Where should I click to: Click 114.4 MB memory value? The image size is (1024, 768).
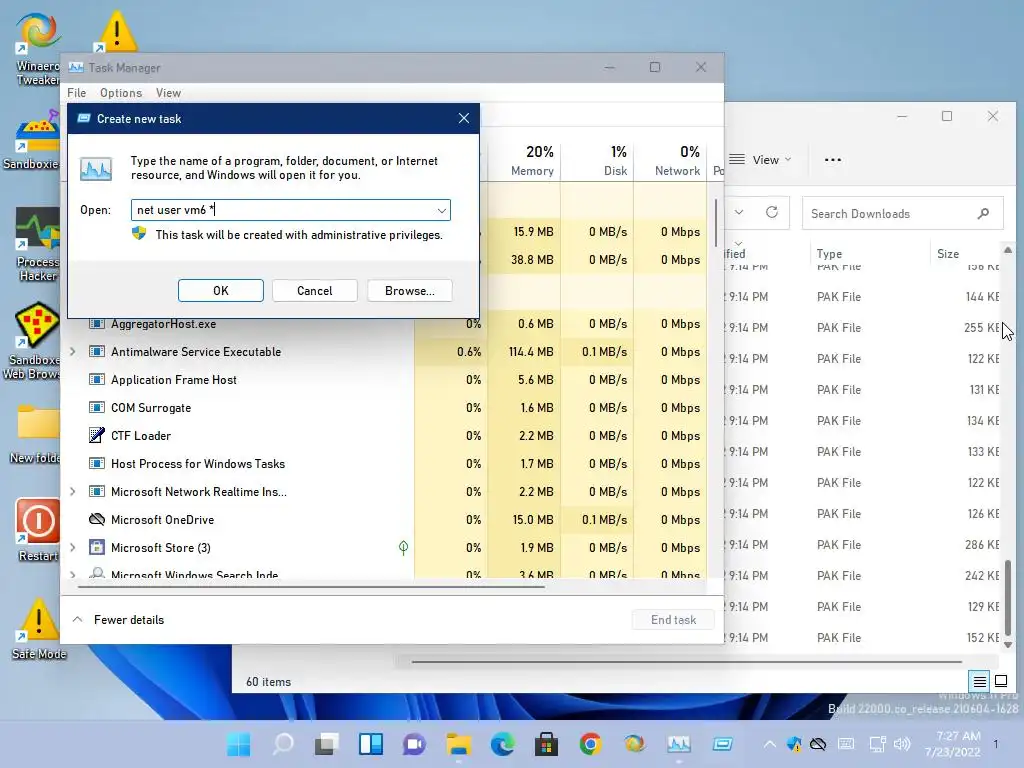[531, 351]
